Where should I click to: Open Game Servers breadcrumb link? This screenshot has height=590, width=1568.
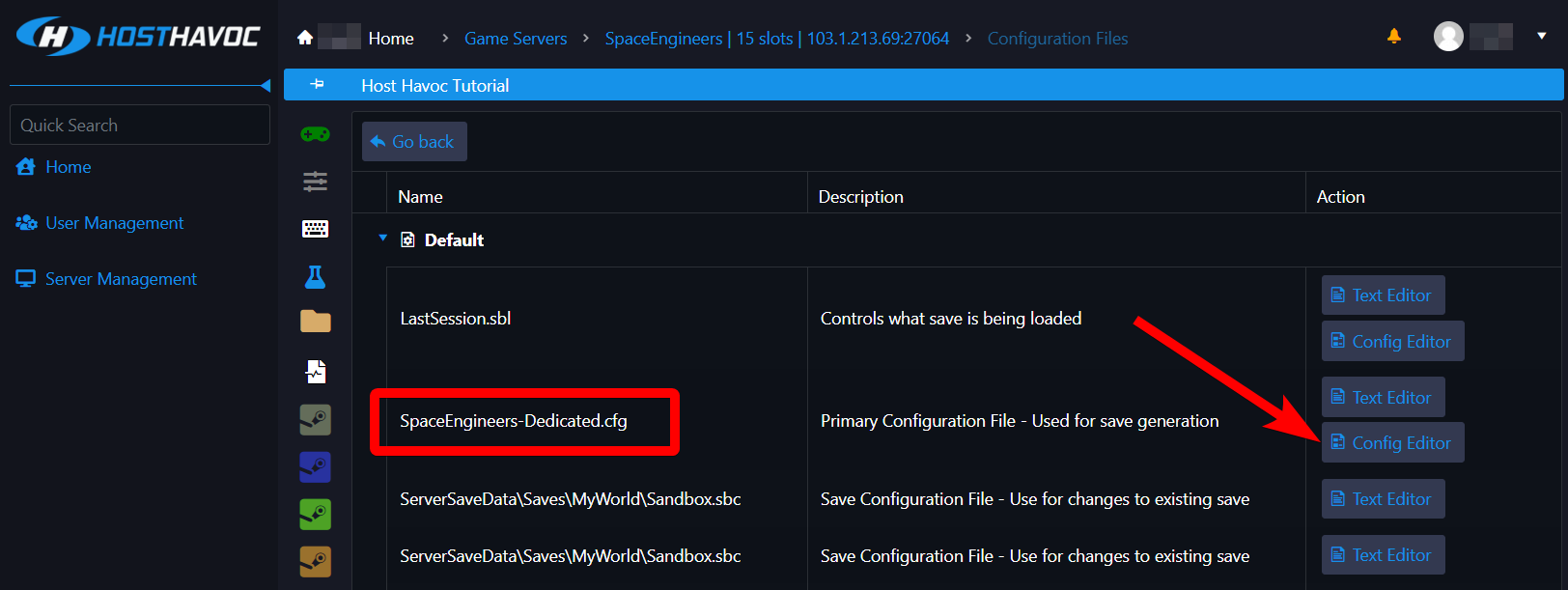point(516,39)
